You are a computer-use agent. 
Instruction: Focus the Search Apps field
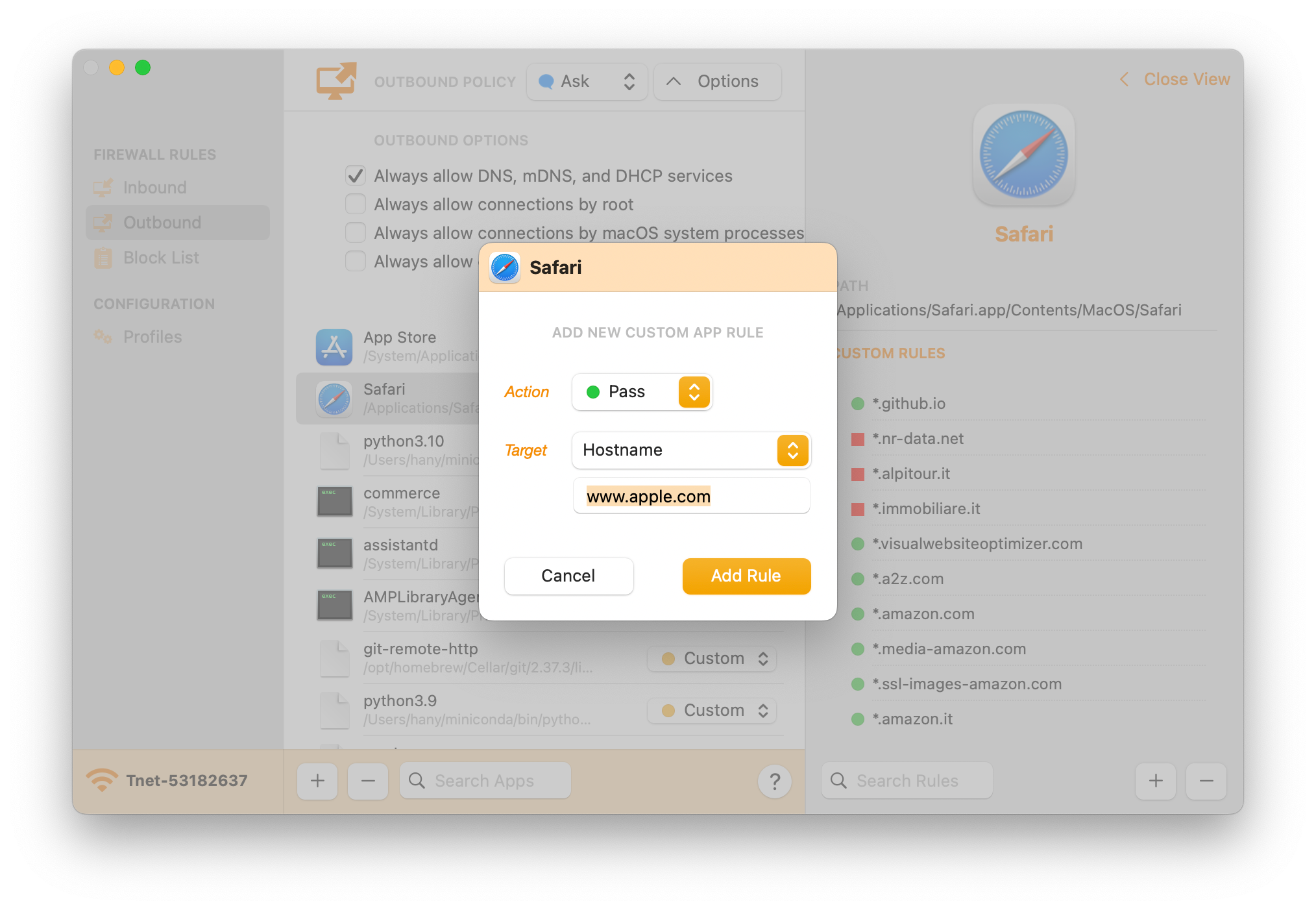pyautogui.click(x=485, y=780)
